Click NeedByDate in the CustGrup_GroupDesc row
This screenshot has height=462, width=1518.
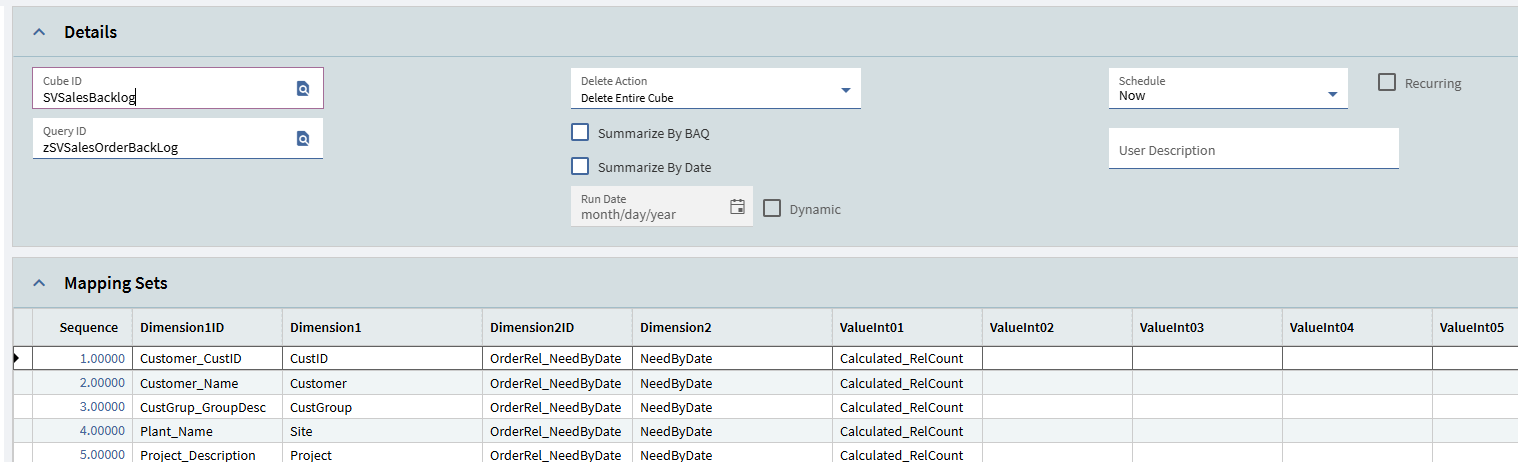[x=732, y=407]
